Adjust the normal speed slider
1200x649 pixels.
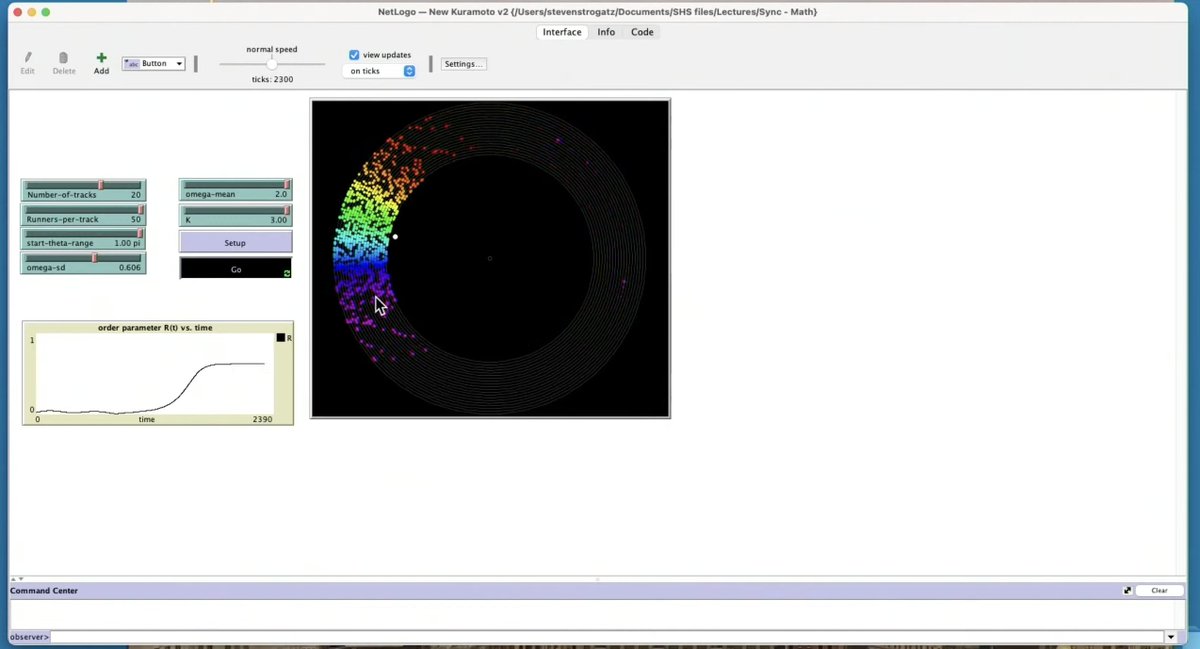[272, 64]
